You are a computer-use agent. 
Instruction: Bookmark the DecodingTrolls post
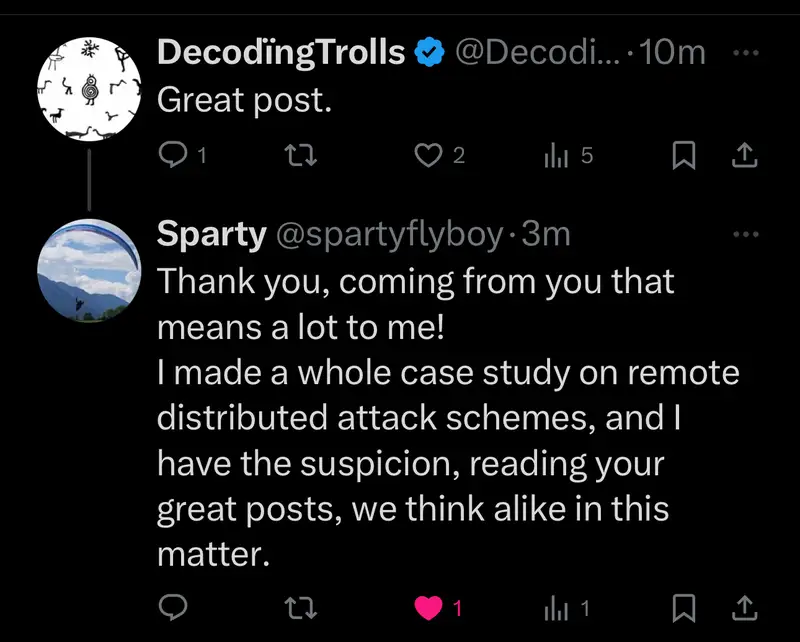point(684,154)
